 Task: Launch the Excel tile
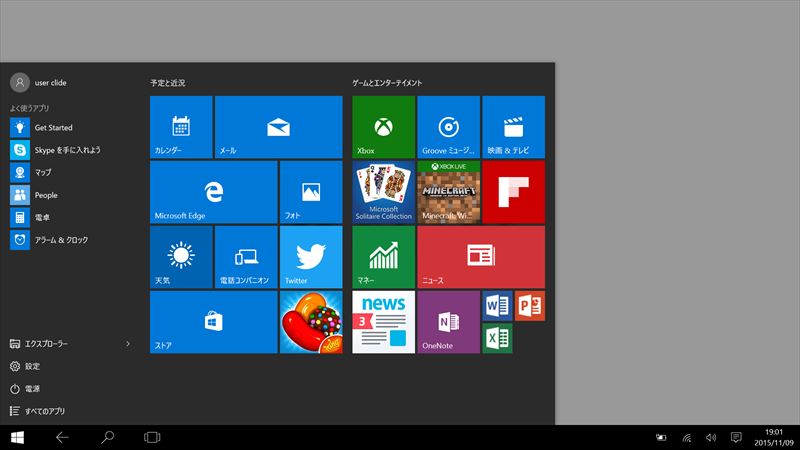pyautogui.click(x=497, y=338)
